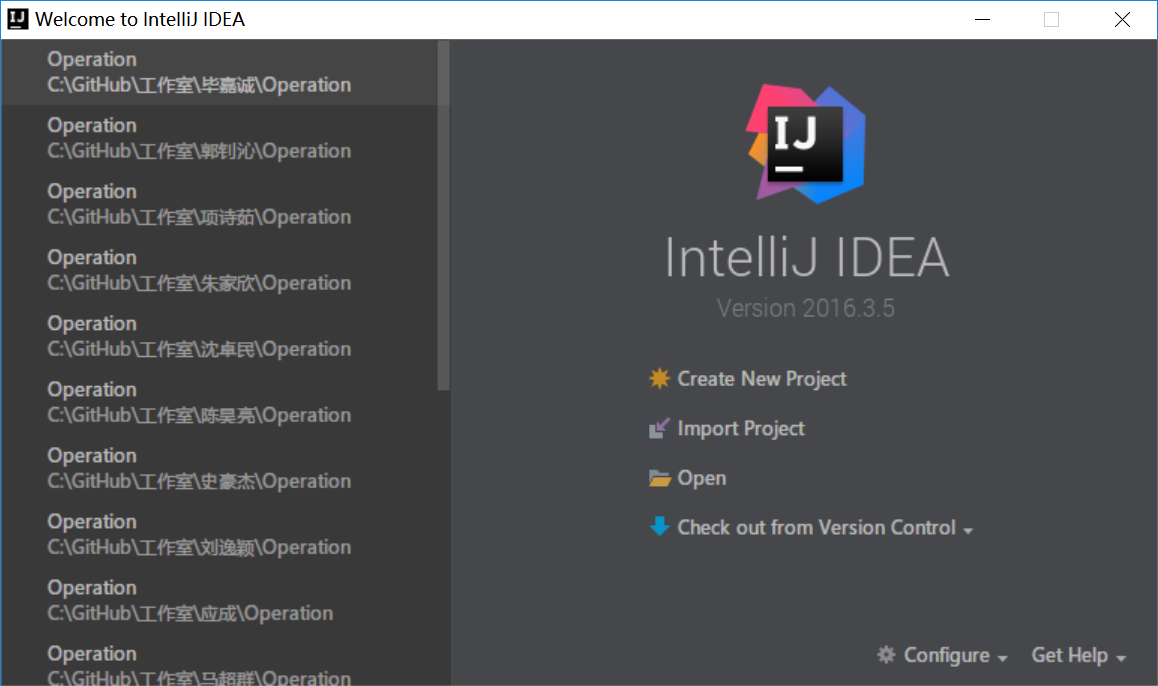1158x686 pixels.
Task: Click the blue down-arrow Check out icon
Action: pyautogui.click(x=659, y=527)
